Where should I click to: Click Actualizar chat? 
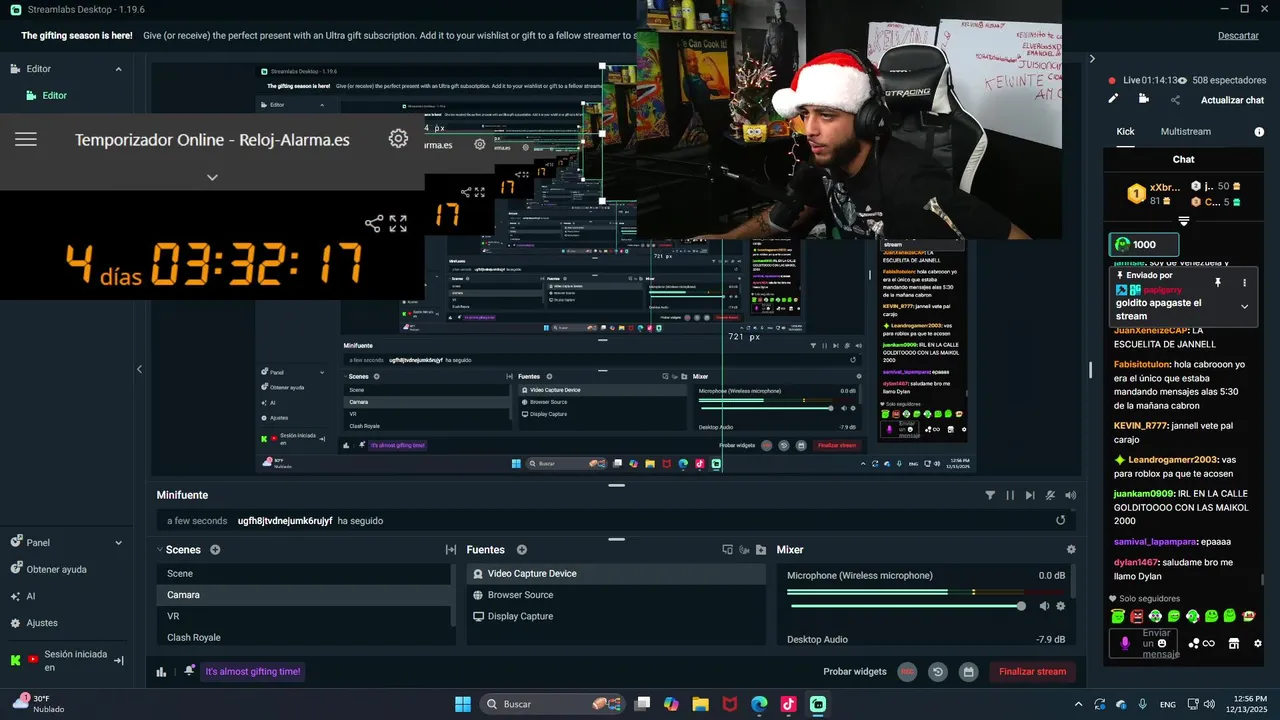tap(1232, 100)
